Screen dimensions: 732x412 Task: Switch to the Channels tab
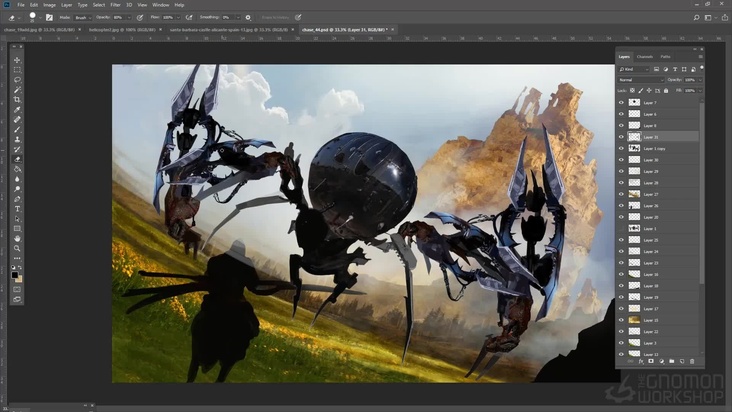click(x=645, y=56)
